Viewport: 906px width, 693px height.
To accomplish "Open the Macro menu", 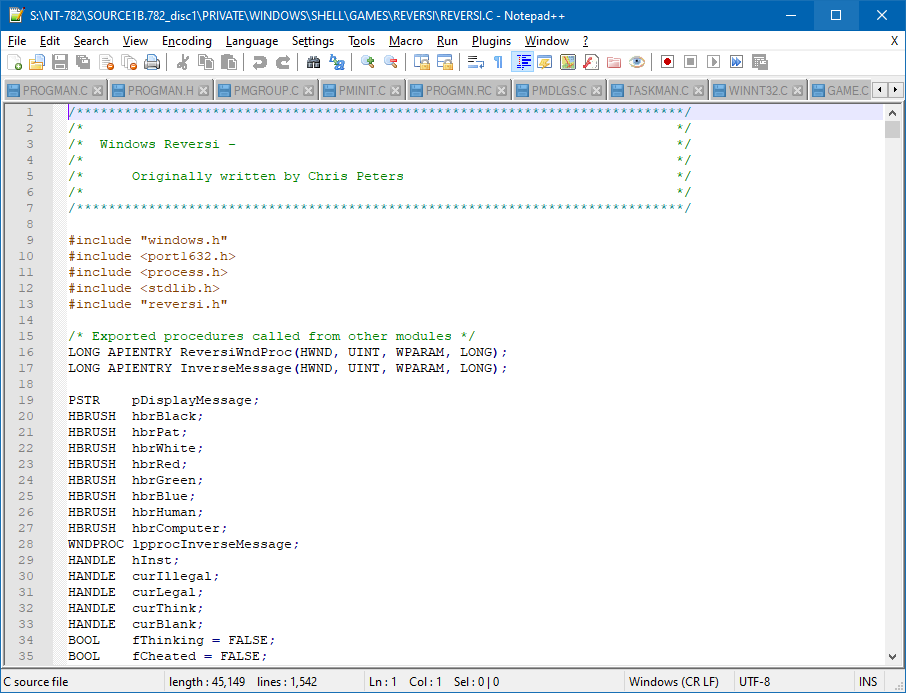I will click(x=406, y=41).
